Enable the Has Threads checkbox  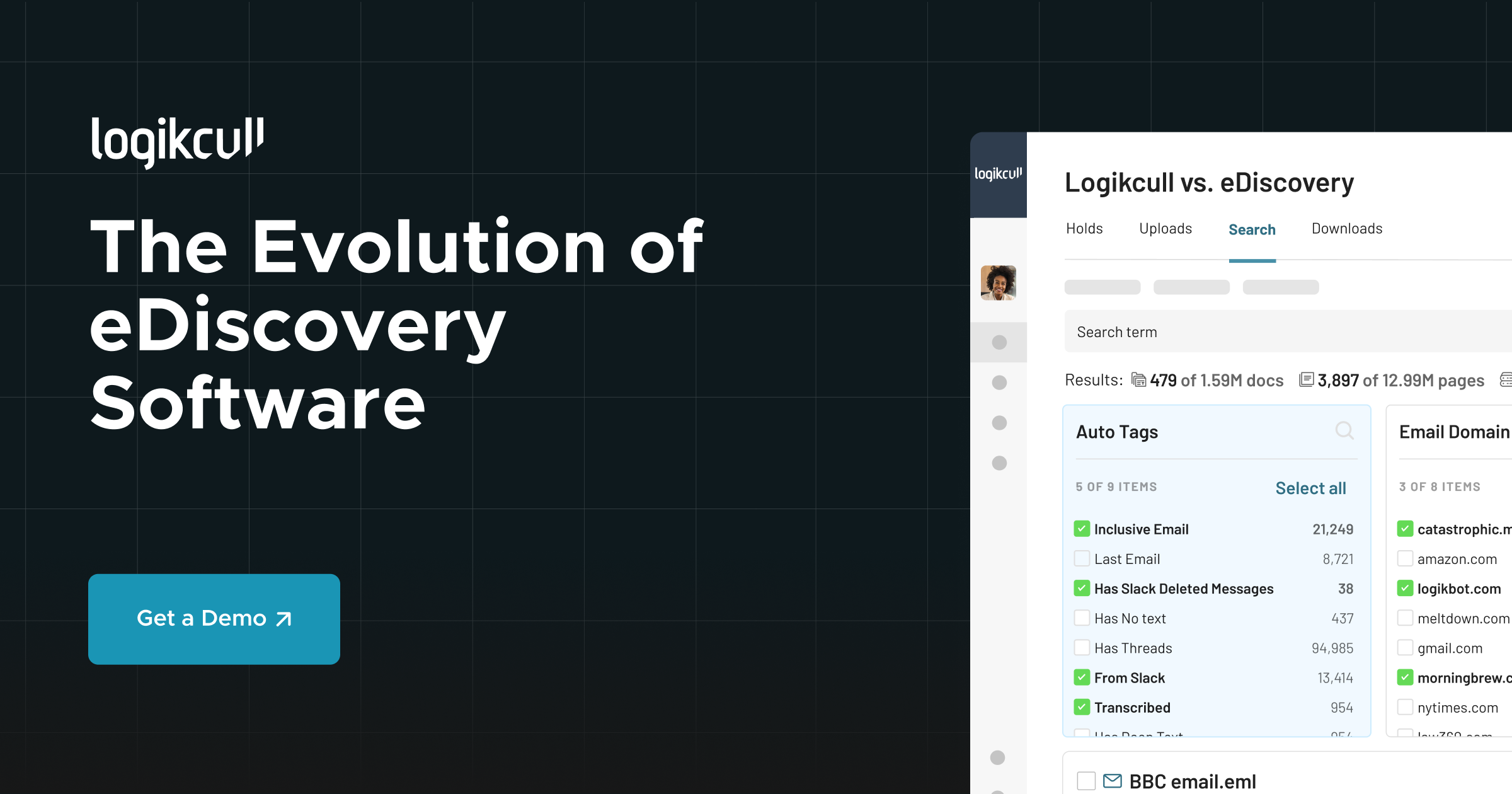1082,648
